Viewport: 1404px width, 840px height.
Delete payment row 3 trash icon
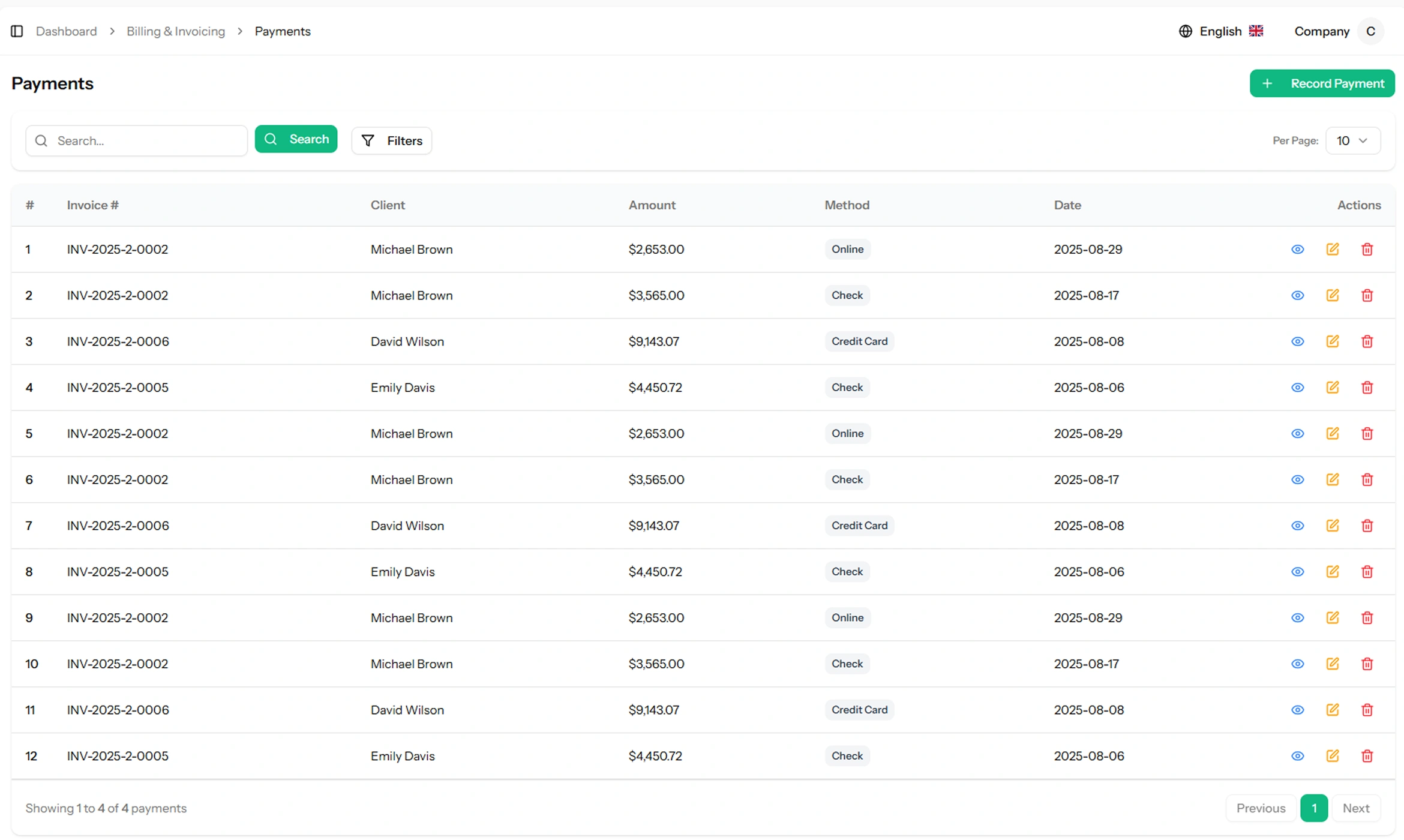pos(1367,341)
